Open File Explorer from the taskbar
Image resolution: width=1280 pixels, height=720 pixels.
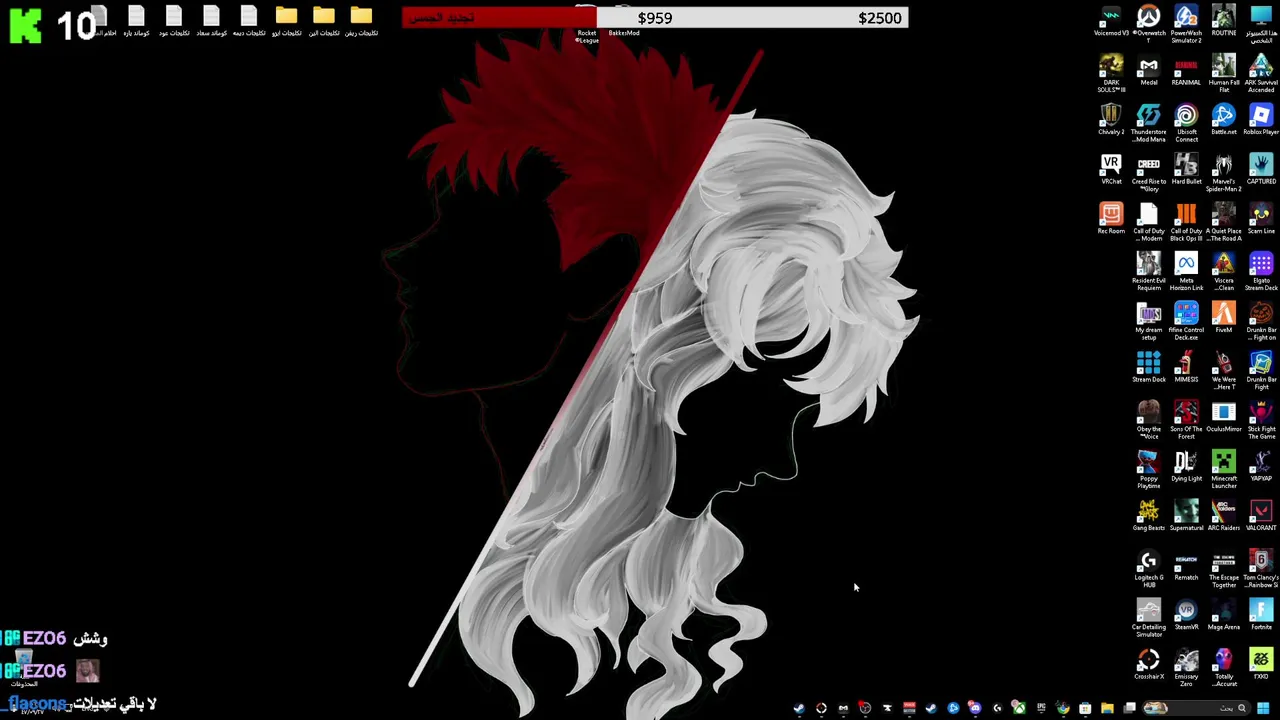click(x=1107, y=708)
